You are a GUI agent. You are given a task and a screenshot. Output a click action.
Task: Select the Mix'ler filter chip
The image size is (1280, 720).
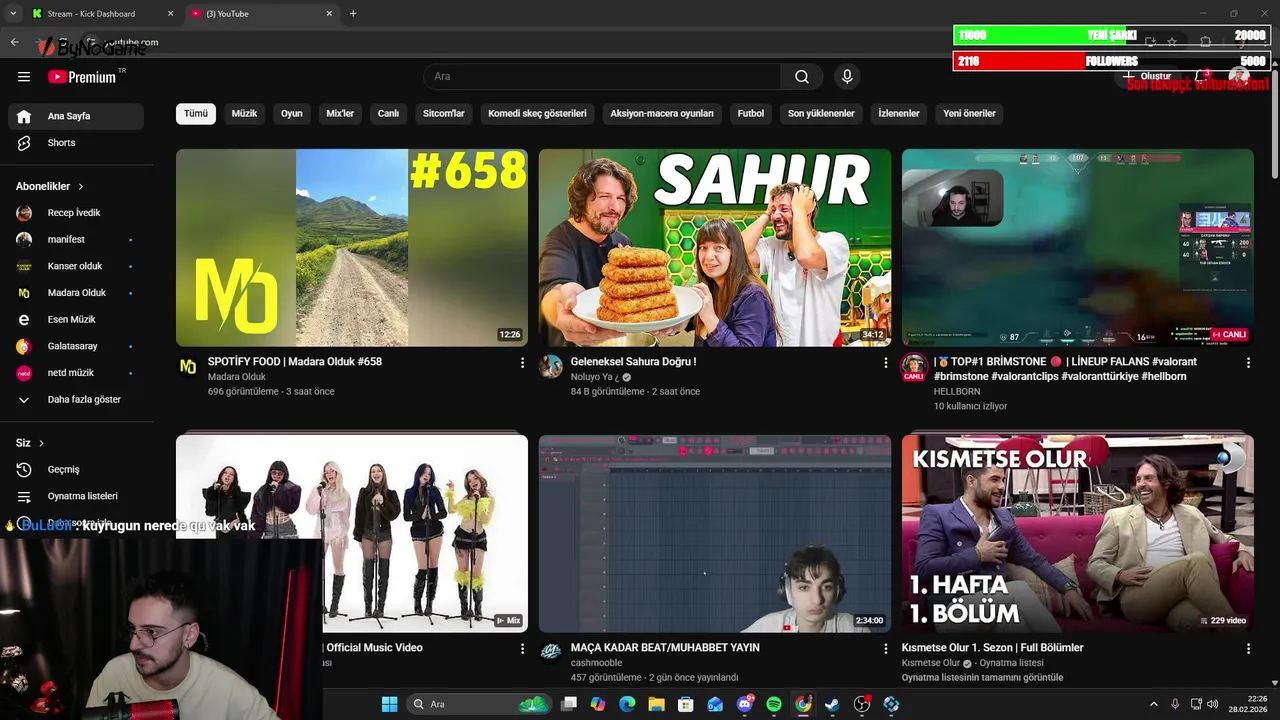coord(340,113)
